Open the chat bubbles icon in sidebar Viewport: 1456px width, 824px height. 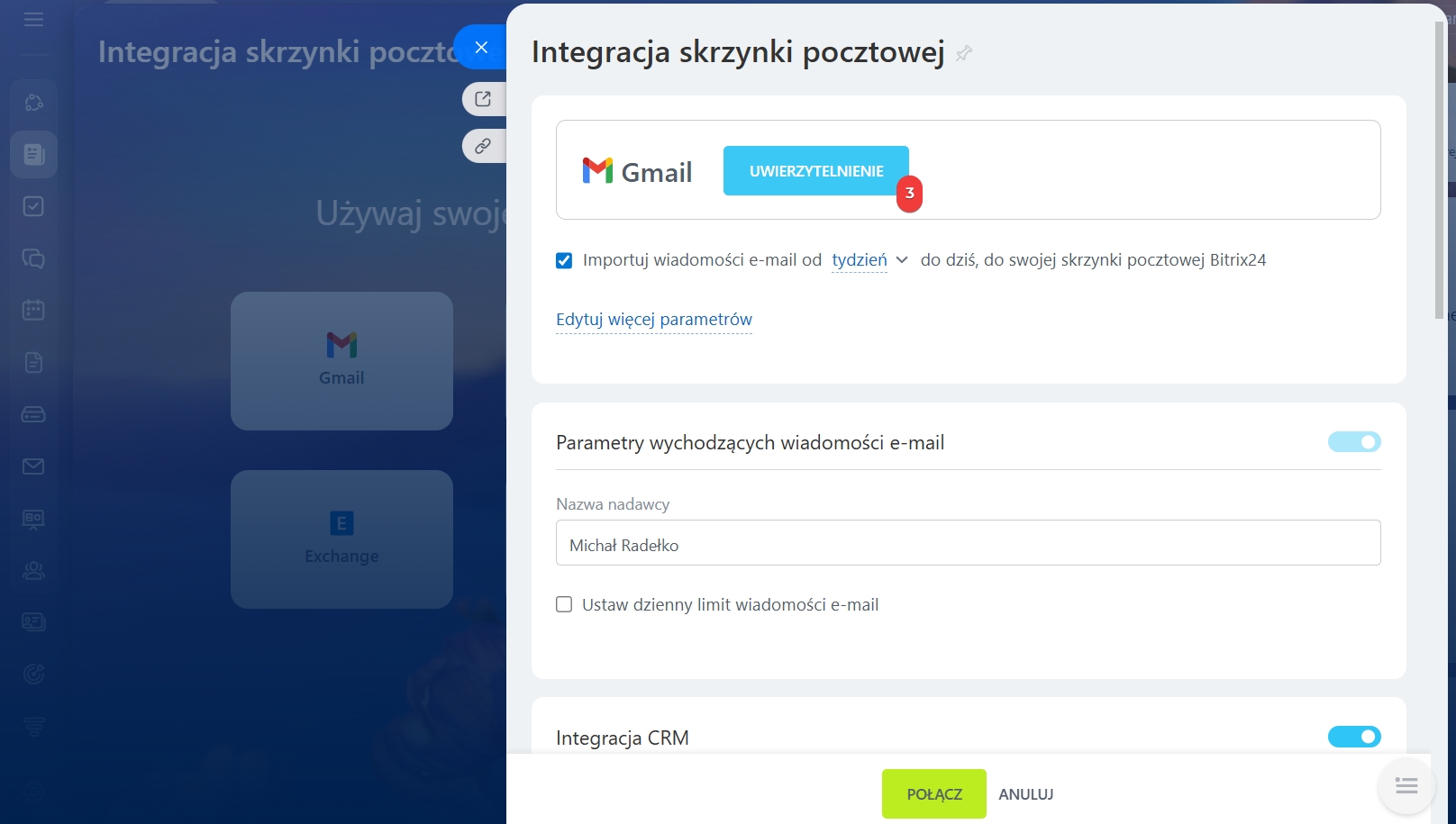(33, 258)
